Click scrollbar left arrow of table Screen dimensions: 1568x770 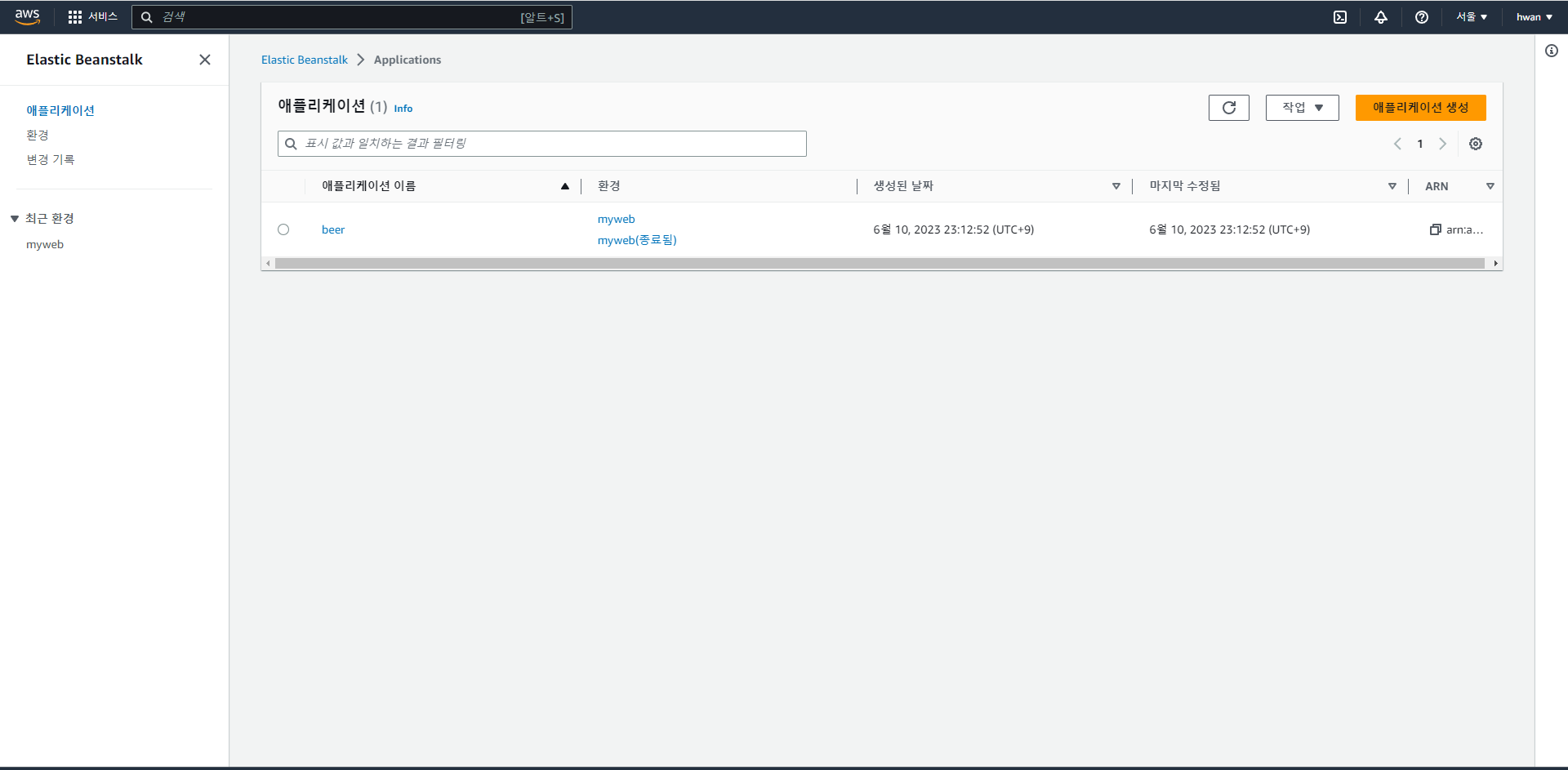268,264
